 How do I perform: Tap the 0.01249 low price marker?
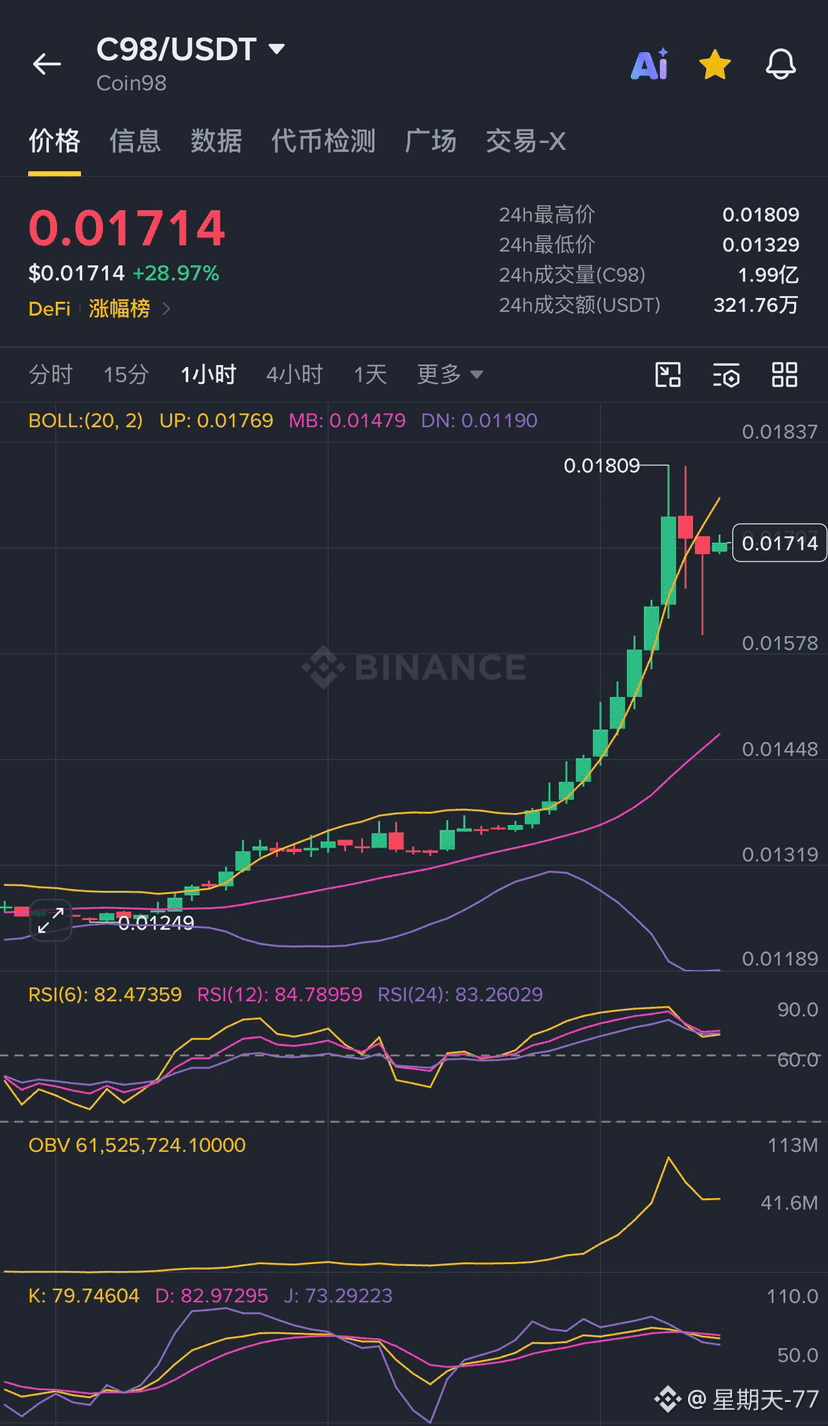tap(156, 923)
